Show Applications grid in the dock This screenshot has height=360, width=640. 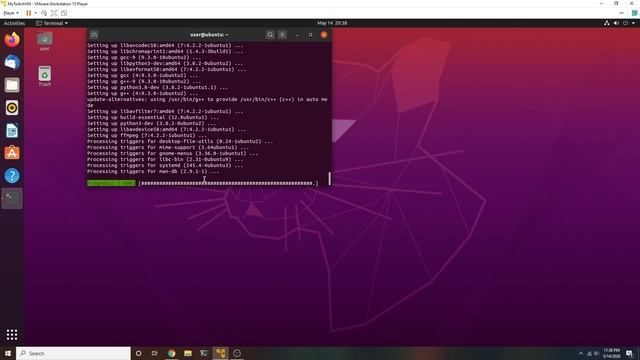(12, 335)
